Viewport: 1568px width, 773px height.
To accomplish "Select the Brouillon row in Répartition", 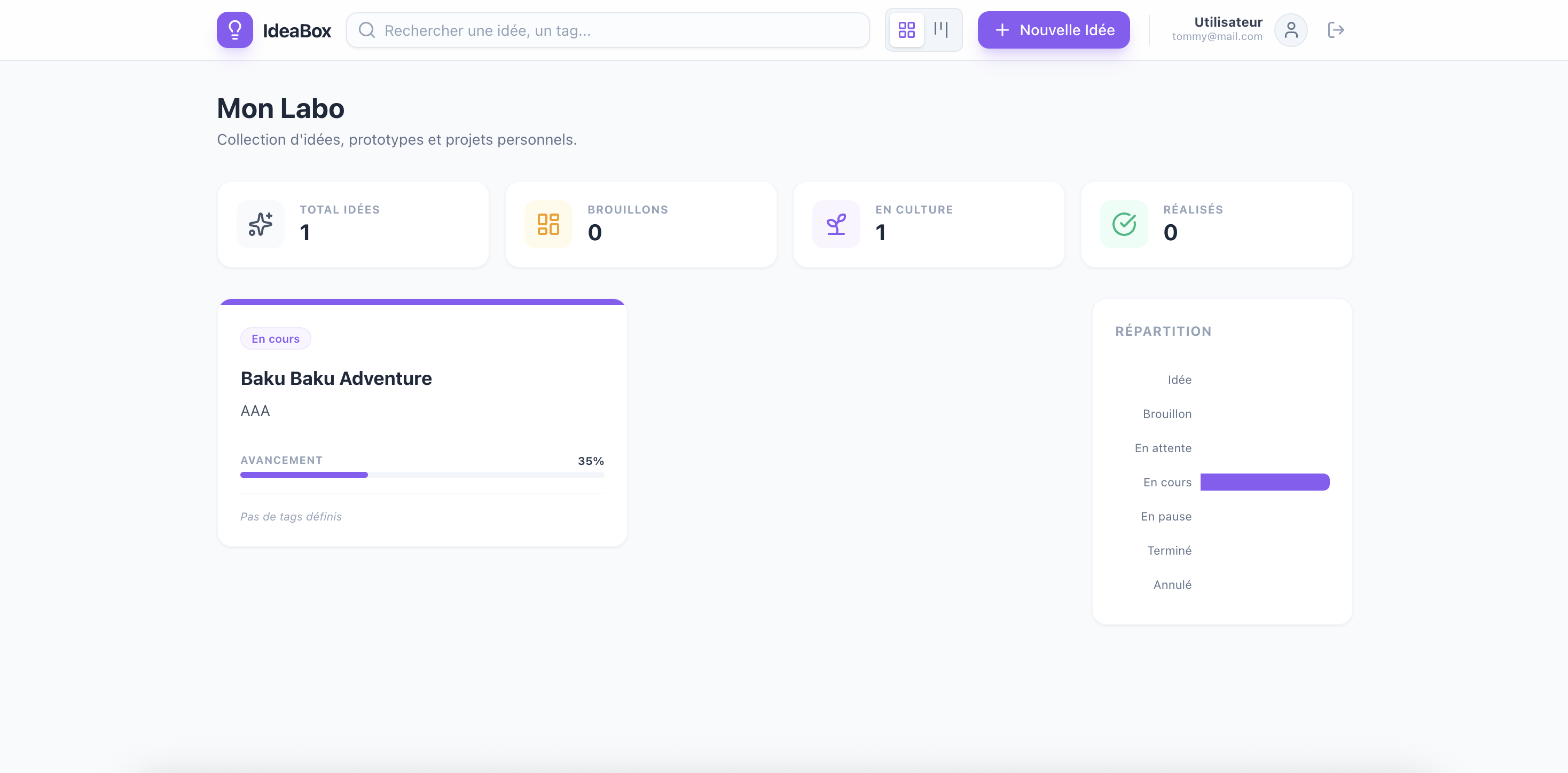I will [1166, 414].
